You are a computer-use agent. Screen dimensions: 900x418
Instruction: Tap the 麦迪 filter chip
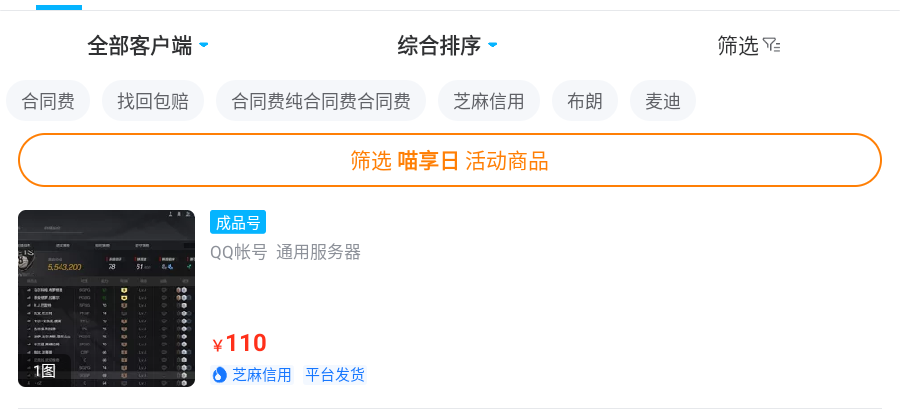663,101
